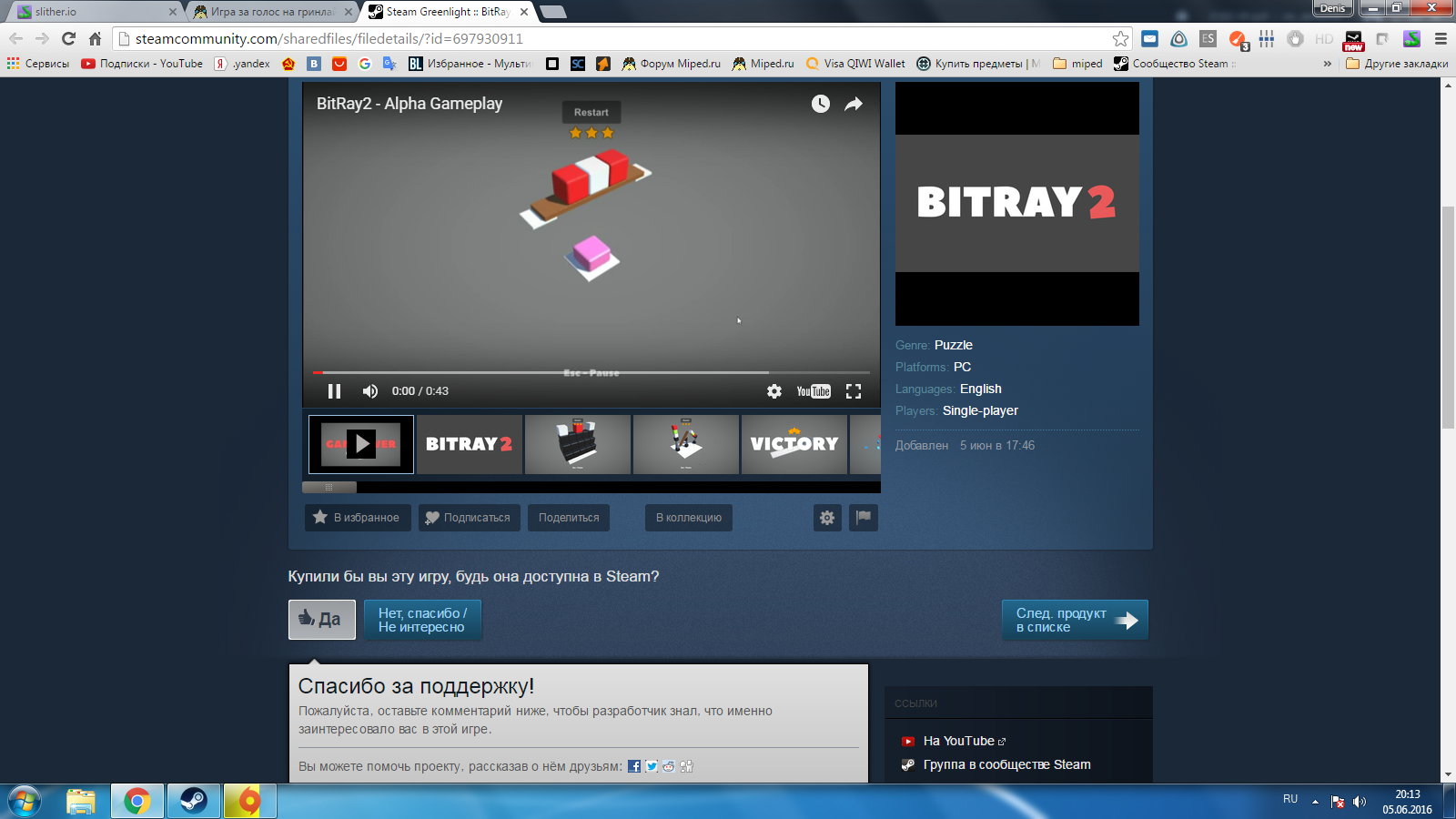Open the Подписки - YouTube bookmark
The image size is (1456, 819).
142,64
